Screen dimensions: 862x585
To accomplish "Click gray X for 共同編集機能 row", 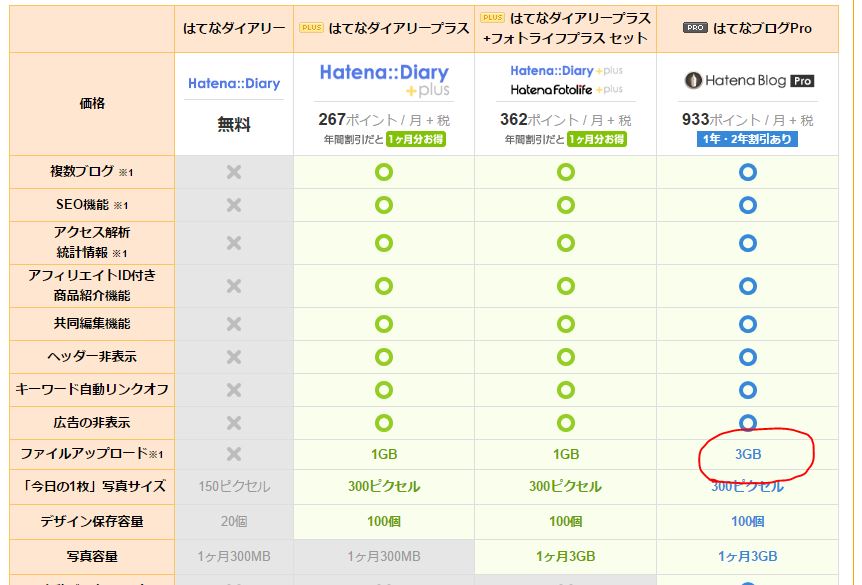I will tap(234, 324).
